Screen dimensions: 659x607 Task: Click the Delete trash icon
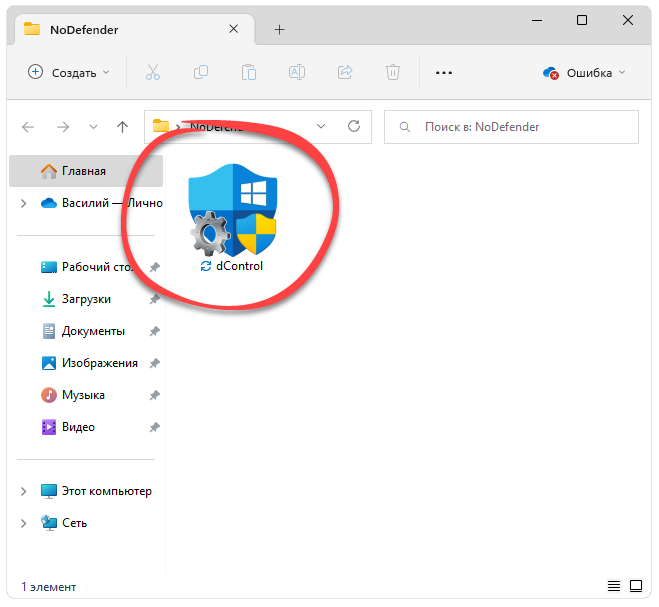coord(393,72)
